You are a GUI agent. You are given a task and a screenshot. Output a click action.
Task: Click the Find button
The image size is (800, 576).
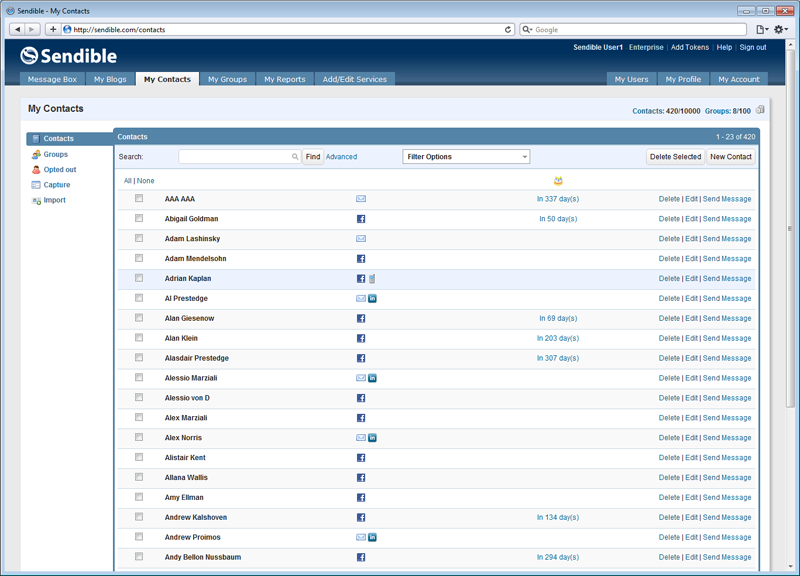313,157
